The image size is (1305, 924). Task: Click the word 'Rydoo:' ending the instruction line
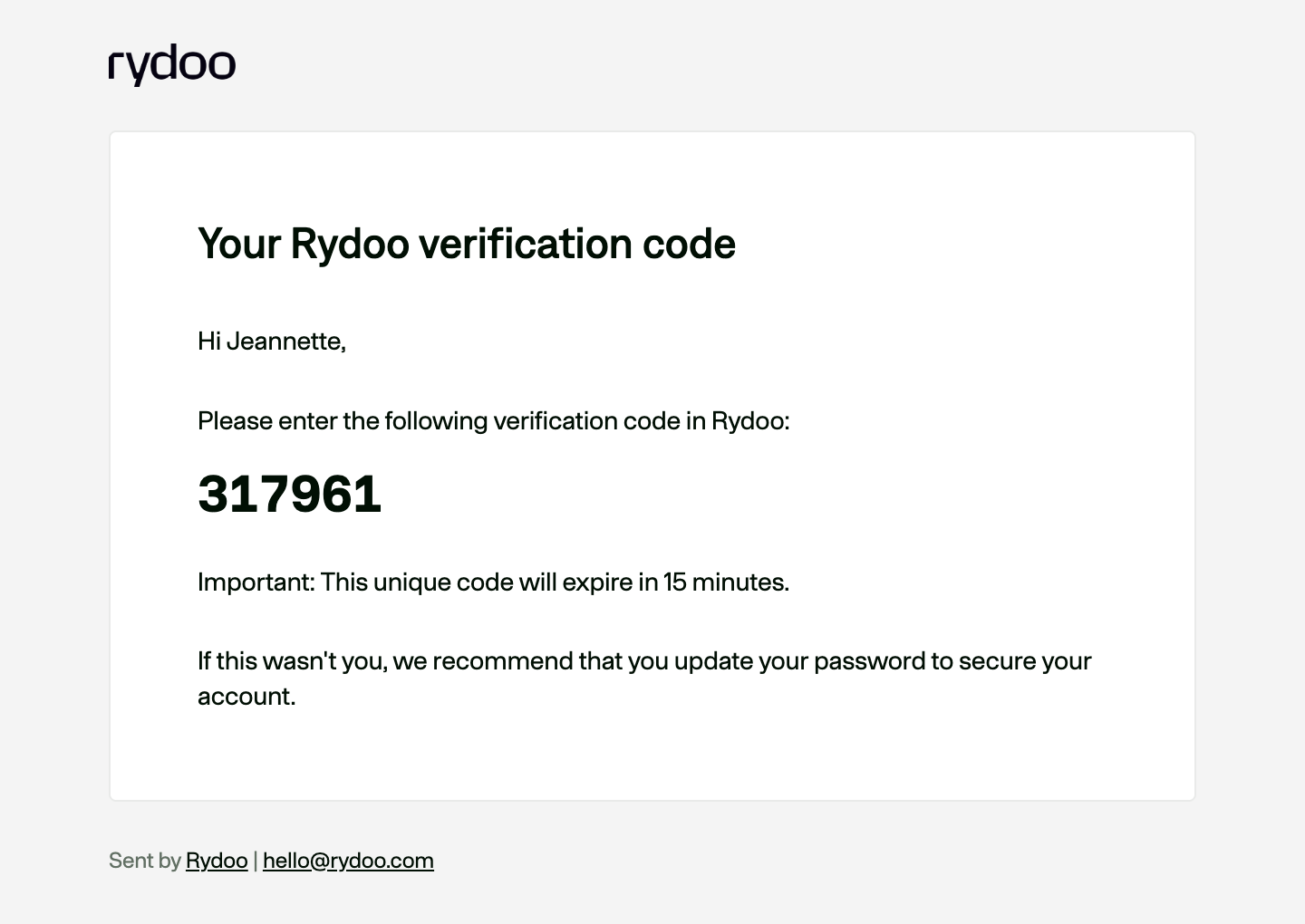[750, 421]
